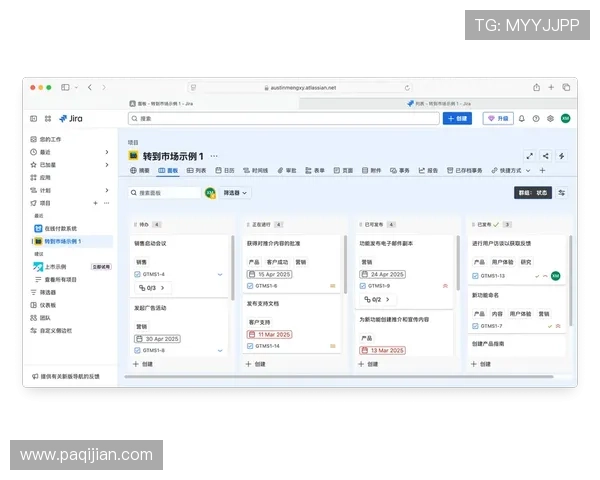600x480 pixels.
Task: Go back in Safari
Action: [x=90, y=87]
